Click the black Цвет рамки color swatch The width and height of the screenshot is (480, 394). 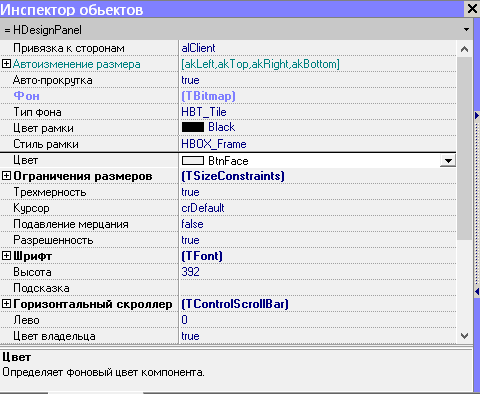point(193,127)
